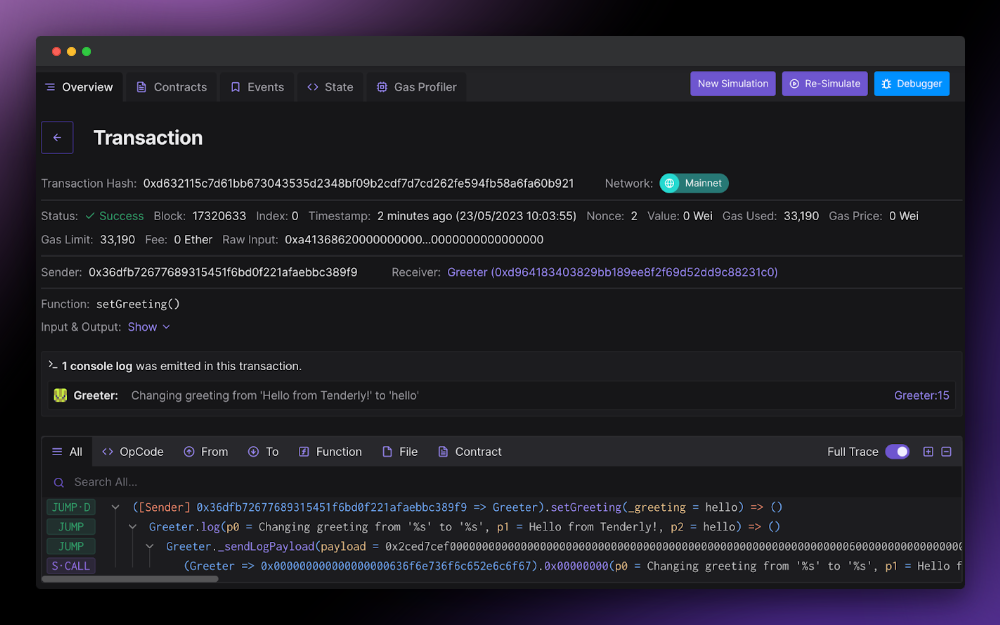
Task: Launch the Debugger via its bug icon
Action: tap(888, 83)
